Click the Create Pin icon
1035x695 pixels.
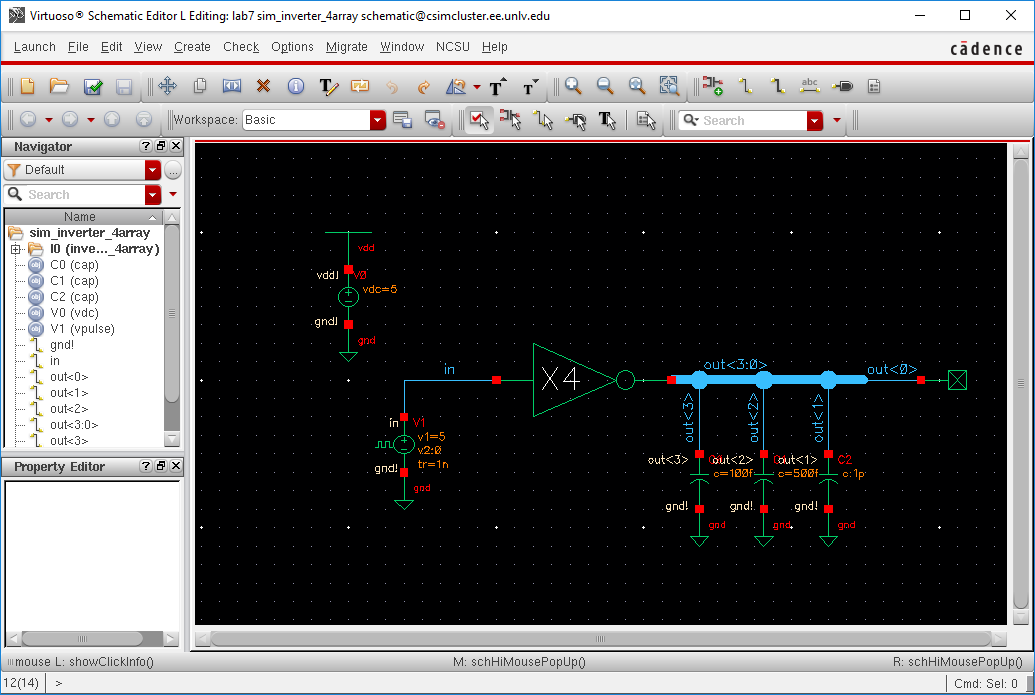843,87
